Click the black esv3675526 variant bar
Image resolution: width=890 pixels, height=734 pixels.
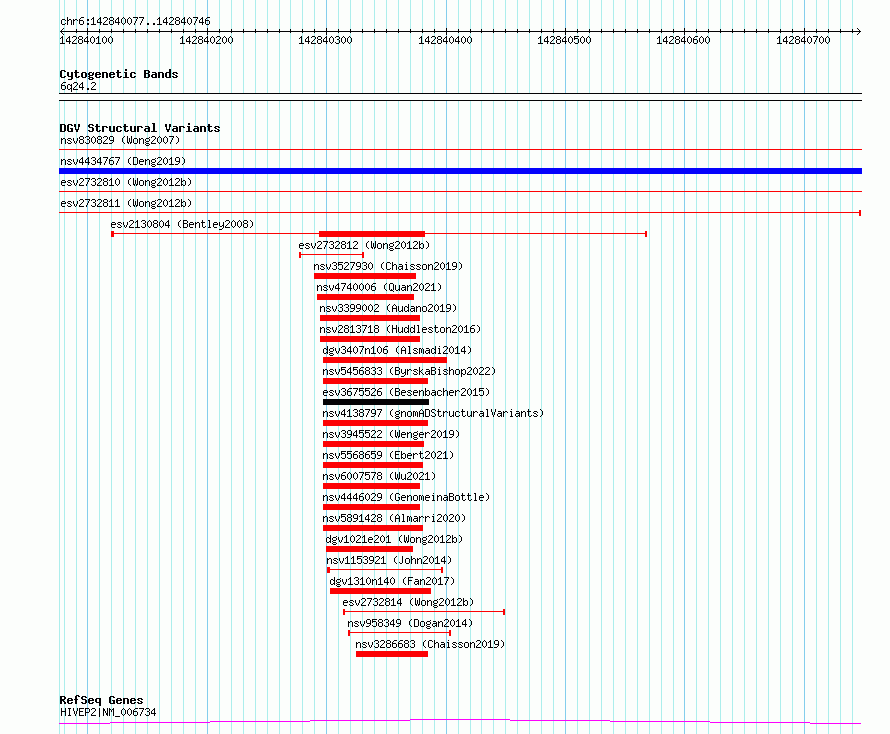click(376, 402)
